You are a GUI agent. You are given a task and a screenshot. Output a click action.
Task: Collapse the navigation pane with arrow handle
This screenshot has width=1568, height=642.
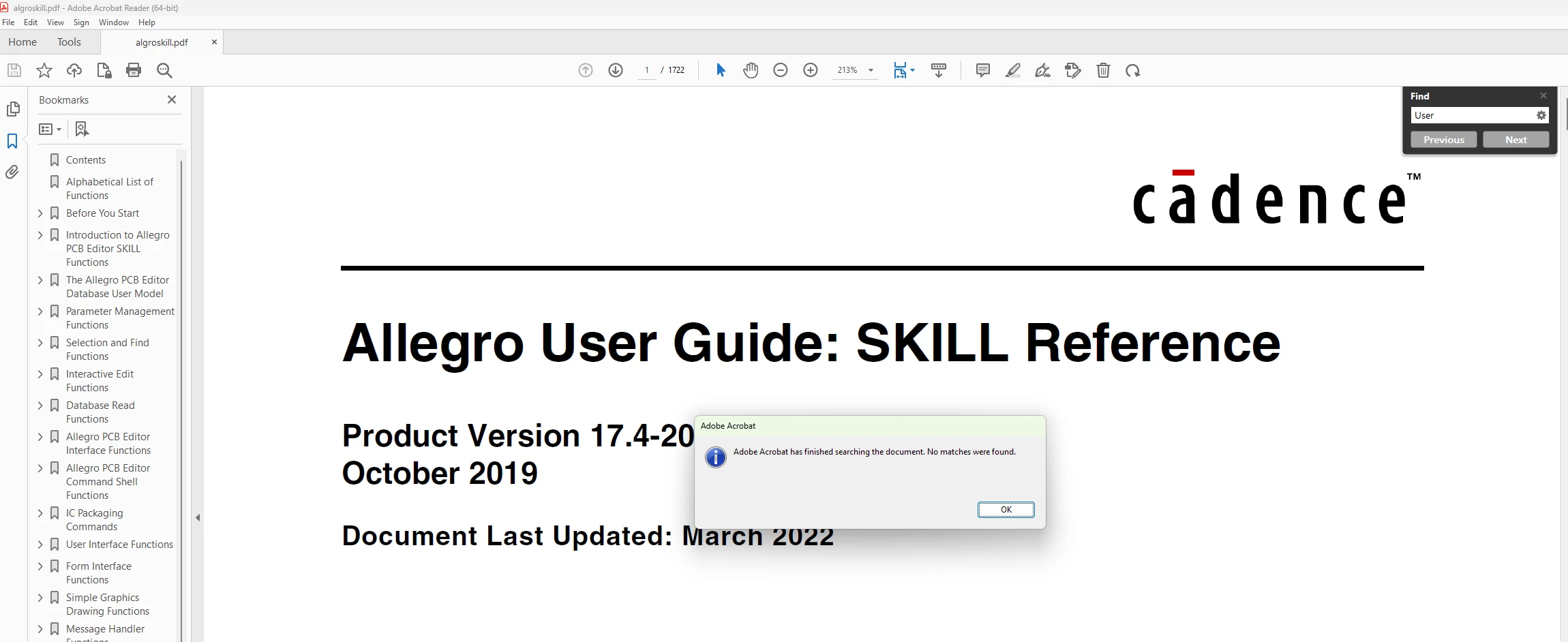198,518
